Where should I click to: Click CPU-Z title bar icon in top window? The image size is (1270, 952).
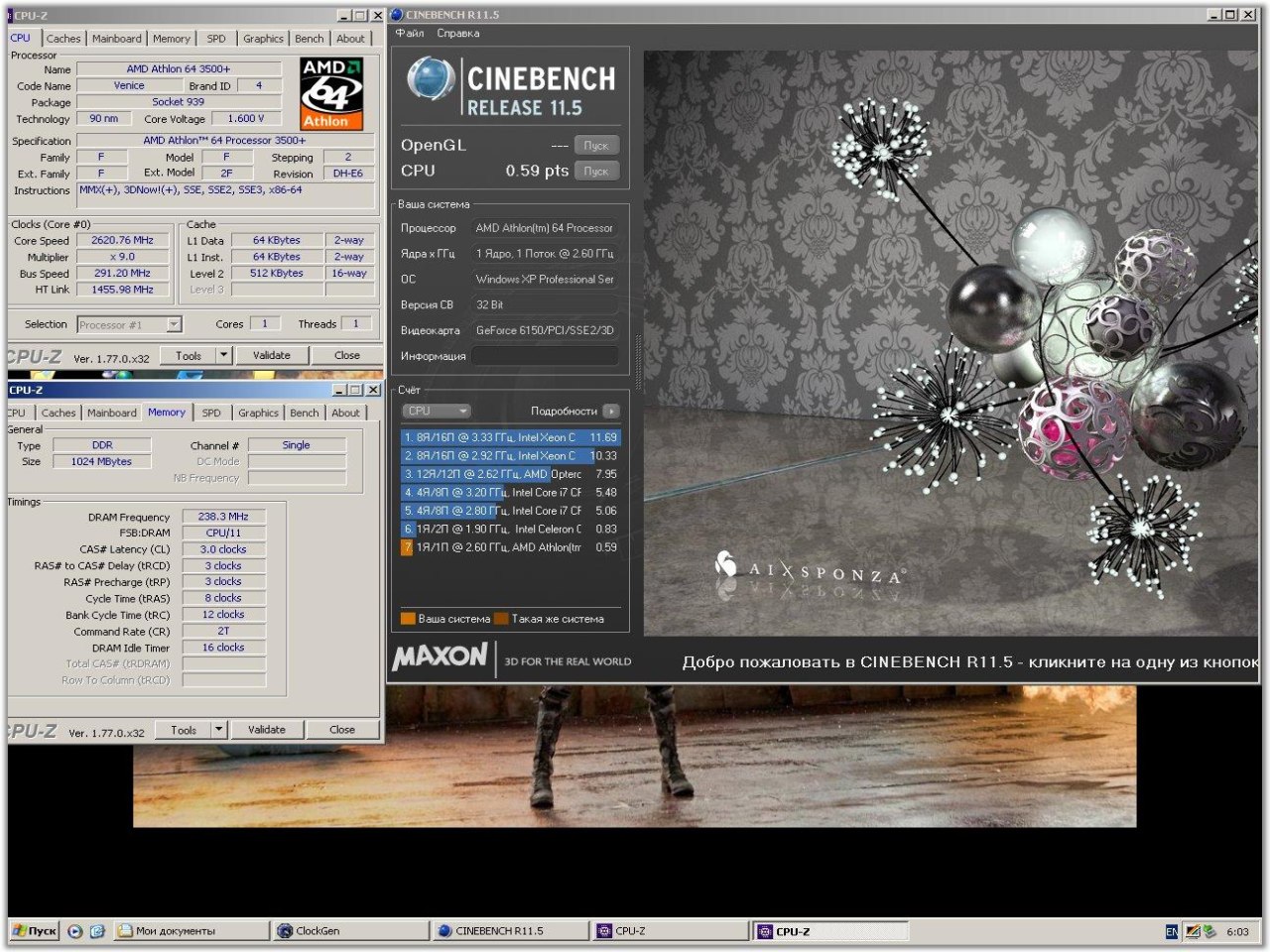pyautogui.click(x=11, y=16)
